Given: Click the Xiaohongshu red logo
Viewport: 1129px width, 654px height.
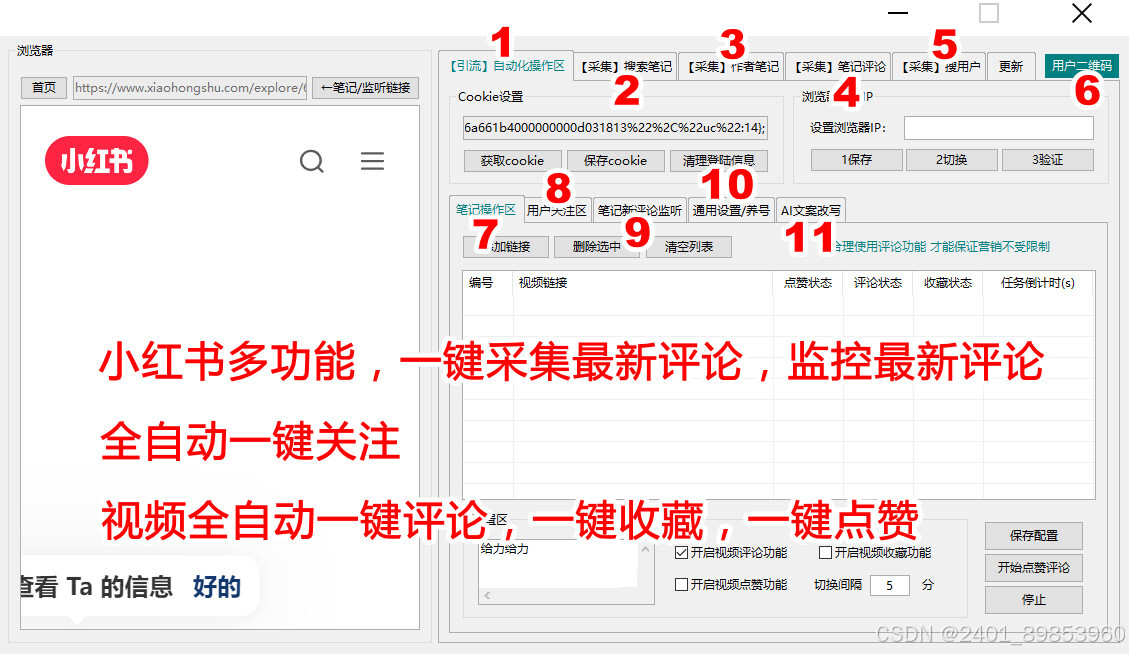Looking at the screenshot, I should tap(96, 160).
